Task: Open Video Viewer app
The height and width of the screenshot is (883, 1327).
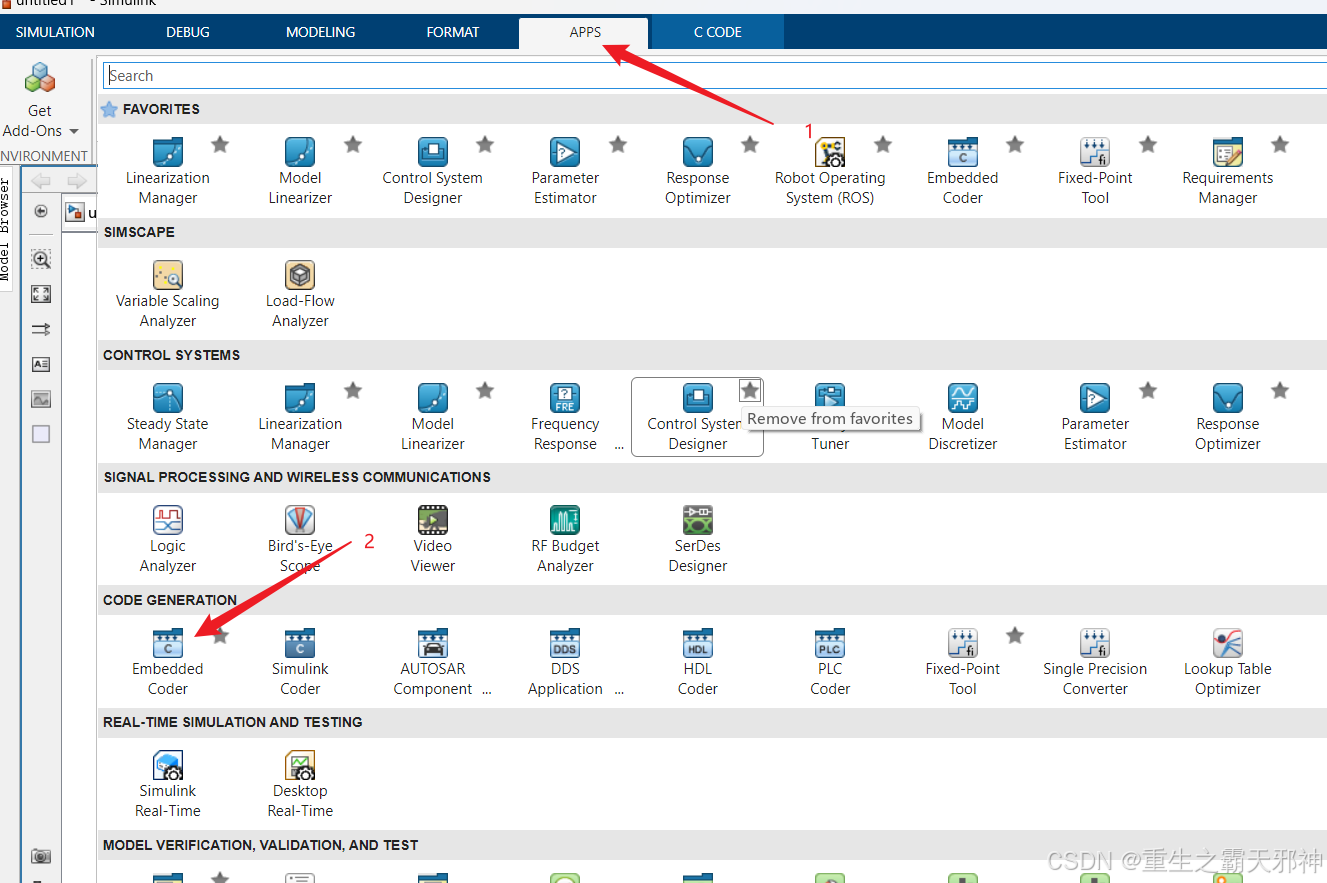Action: [432, 539]
